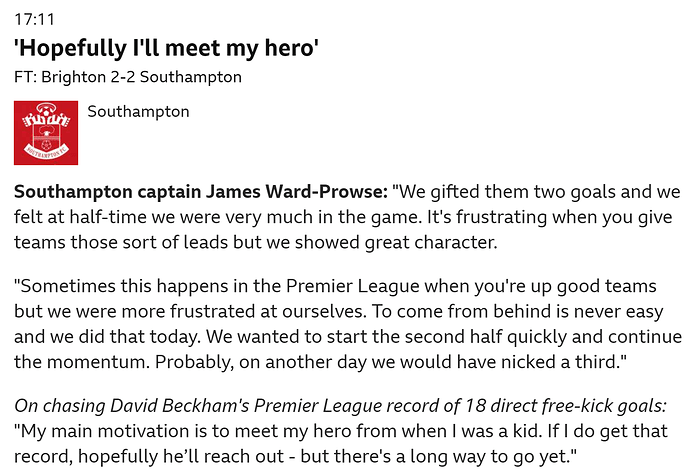Click the 17:11 timestamp
The image size is (690, 475).
click(x=33, y=19)
